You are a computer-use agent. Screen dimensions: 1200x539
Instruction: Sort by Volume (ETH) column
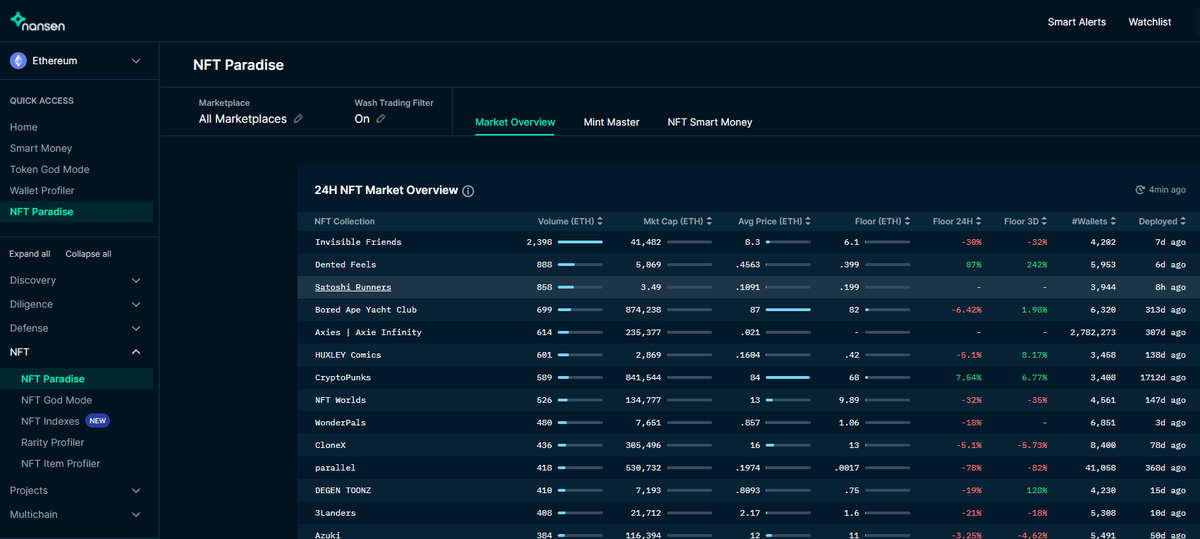[570, 221]
